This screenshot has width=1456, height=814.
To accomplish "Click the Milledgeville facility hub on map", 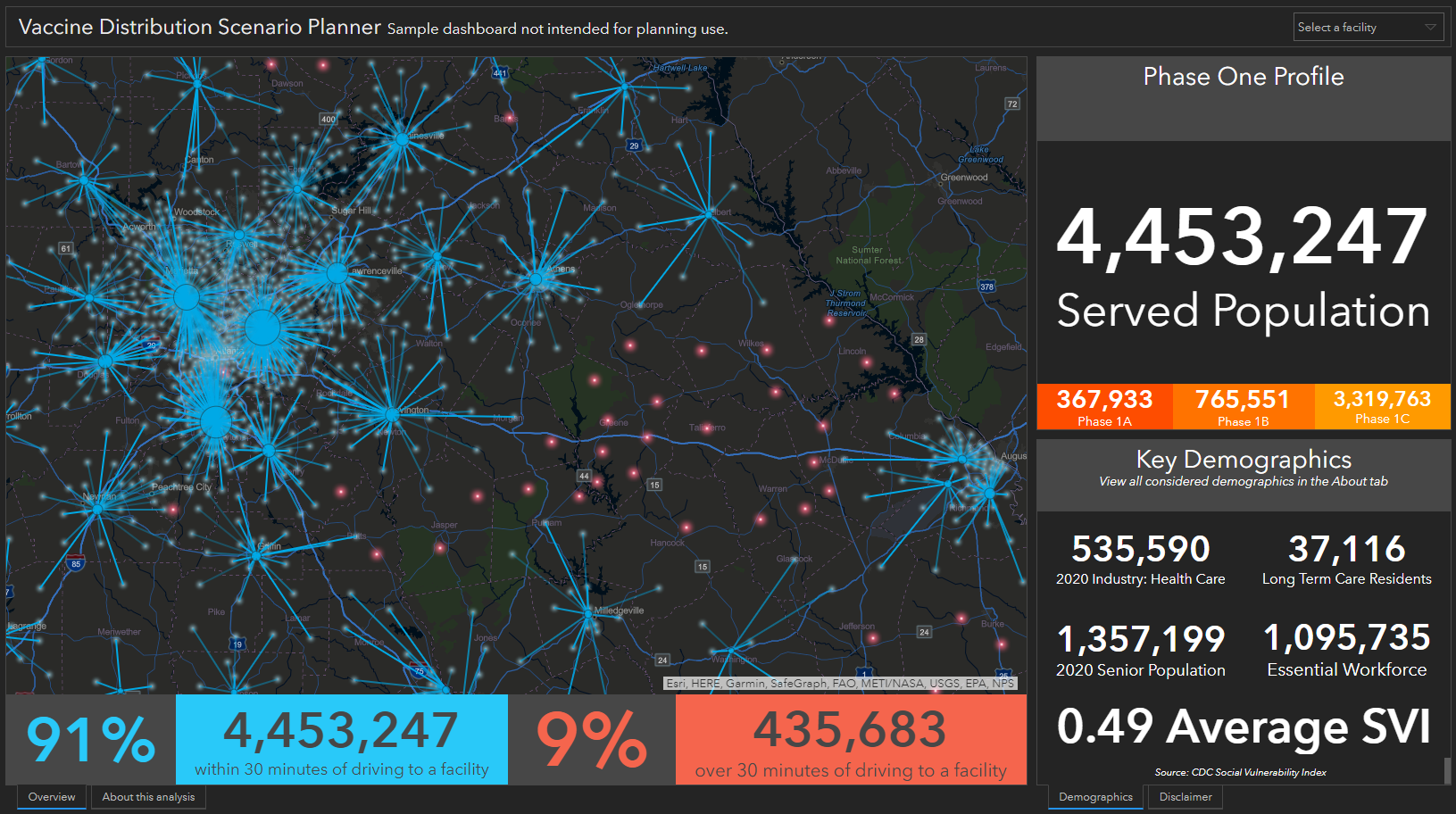I will [x=587, y=613].
